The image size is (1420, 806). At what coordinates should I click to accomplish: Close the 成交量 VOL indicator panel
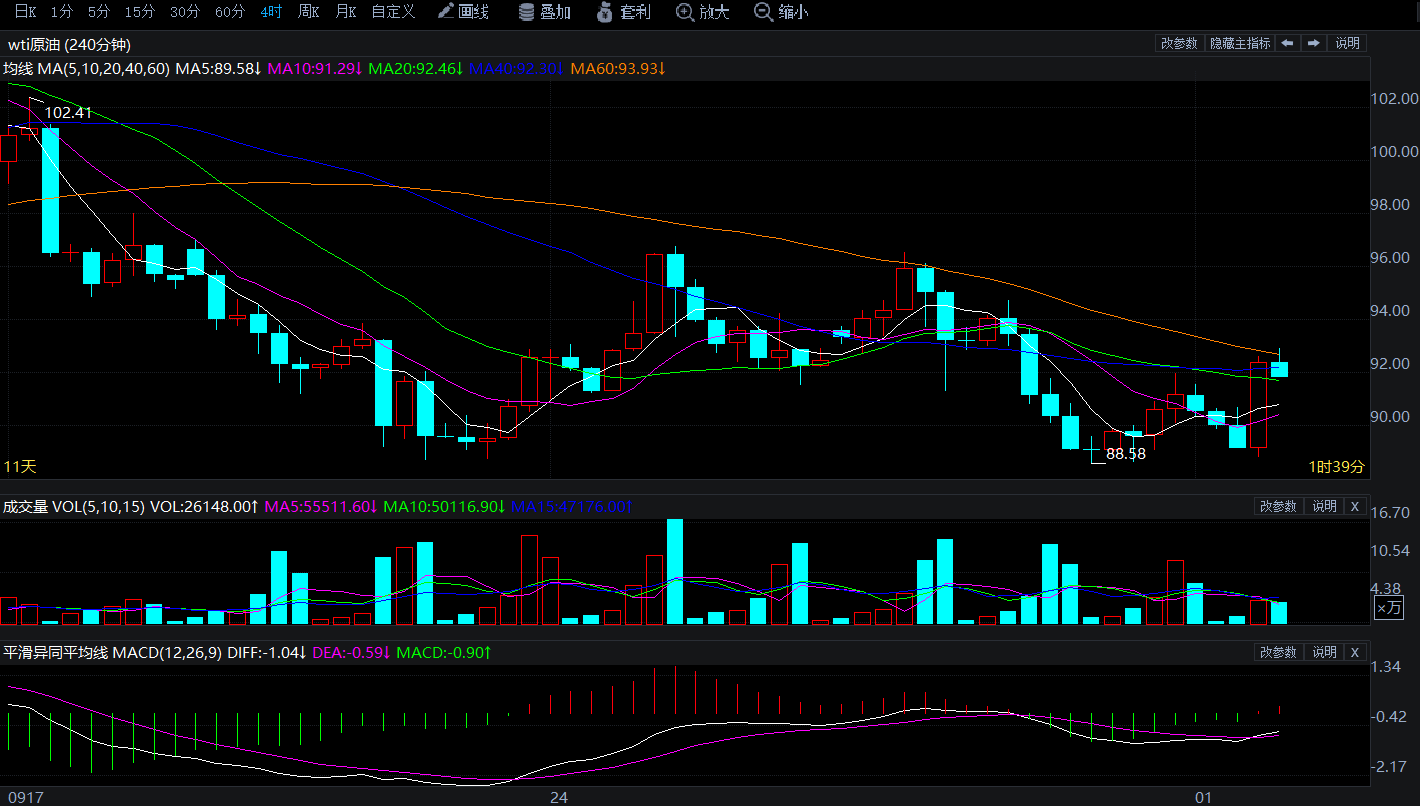click(x=1355, y=506)
